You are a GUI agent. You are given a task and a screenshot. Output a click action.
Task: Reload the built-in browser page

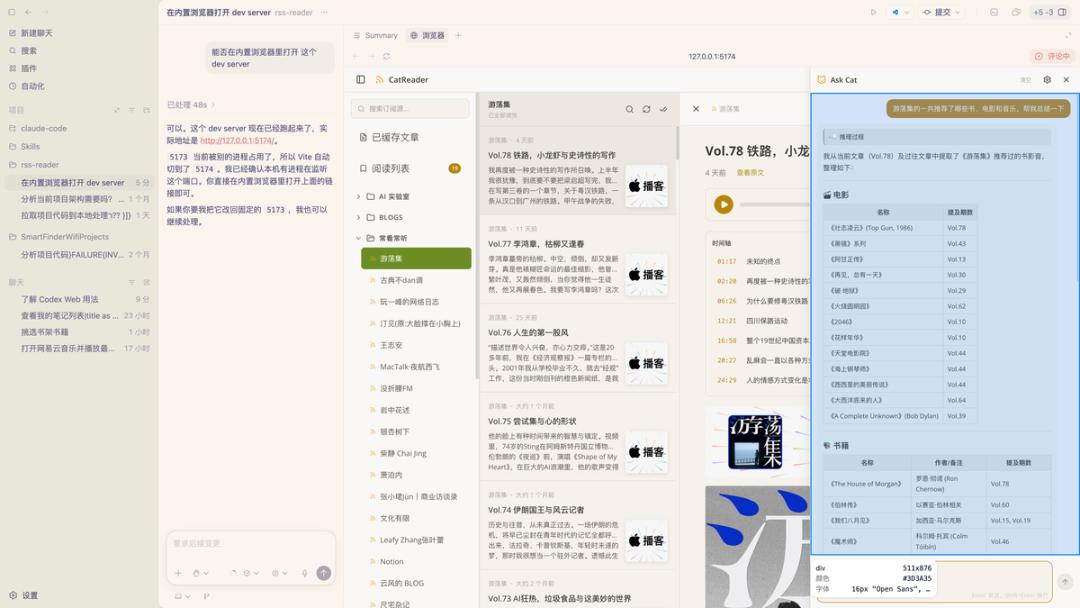click(x=387, y=56)
